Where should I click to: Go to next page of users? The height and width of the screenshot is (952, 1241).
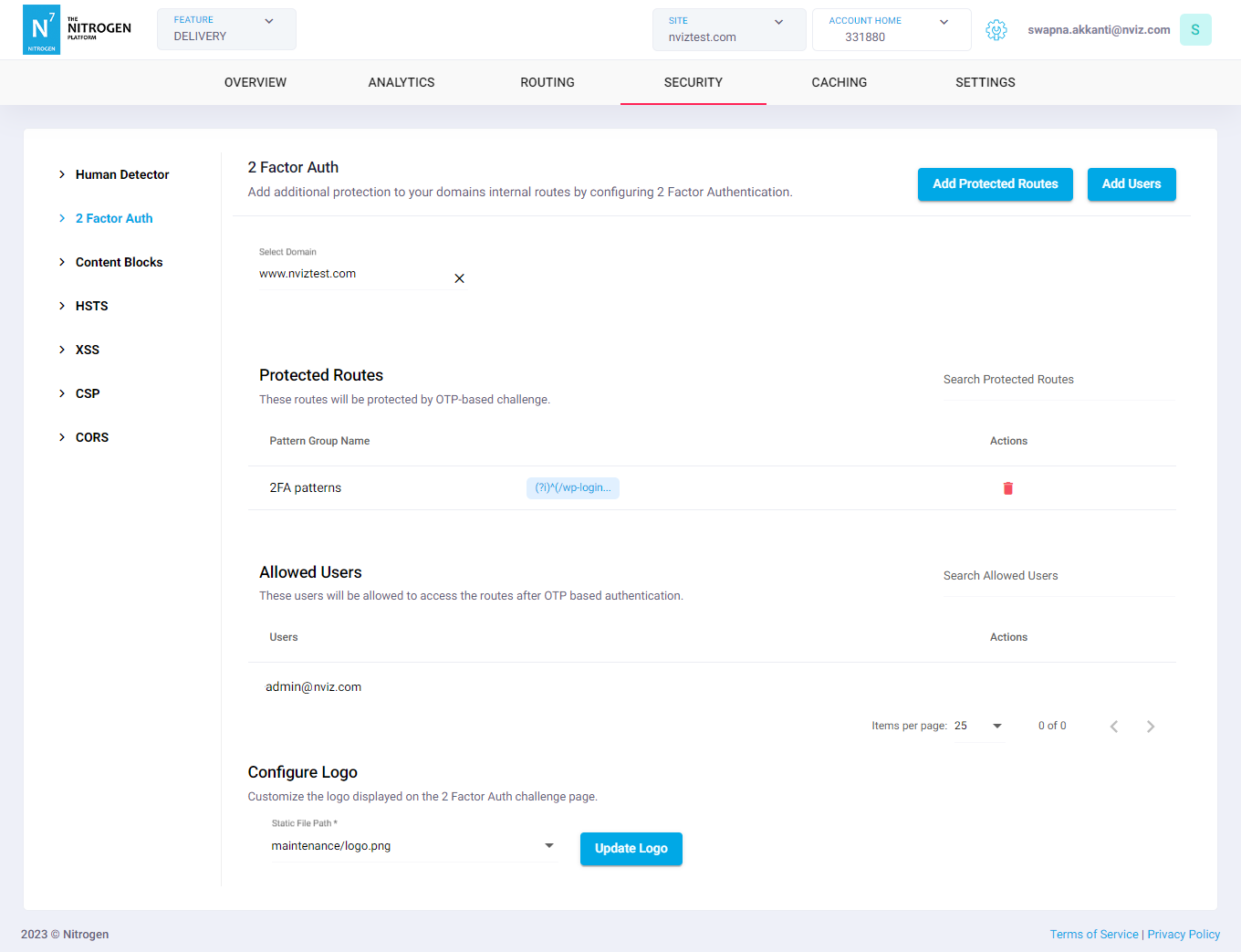point(1150,727)
